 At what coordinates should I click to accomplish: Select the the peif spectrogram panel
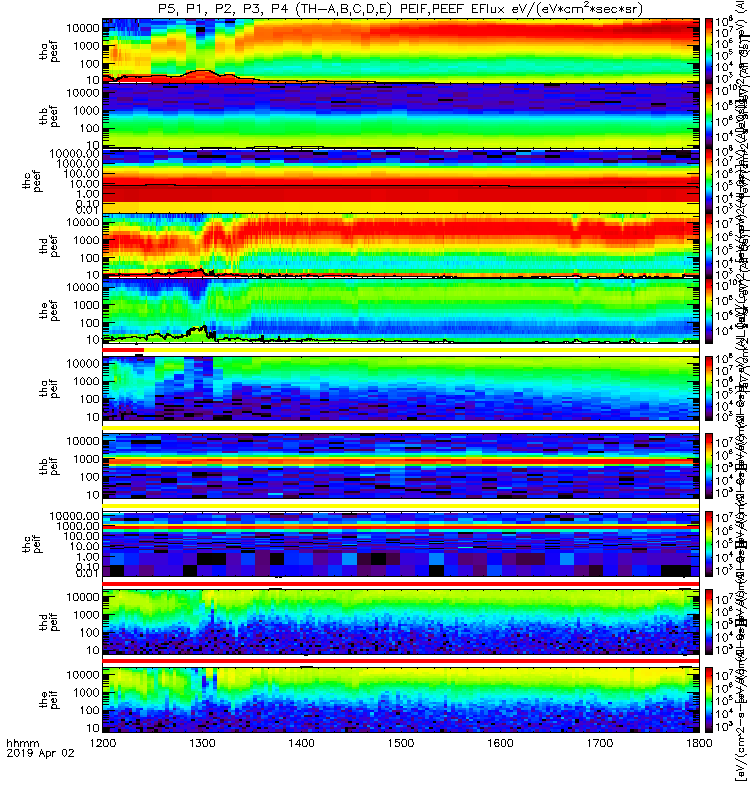click(x=401, y=699)
